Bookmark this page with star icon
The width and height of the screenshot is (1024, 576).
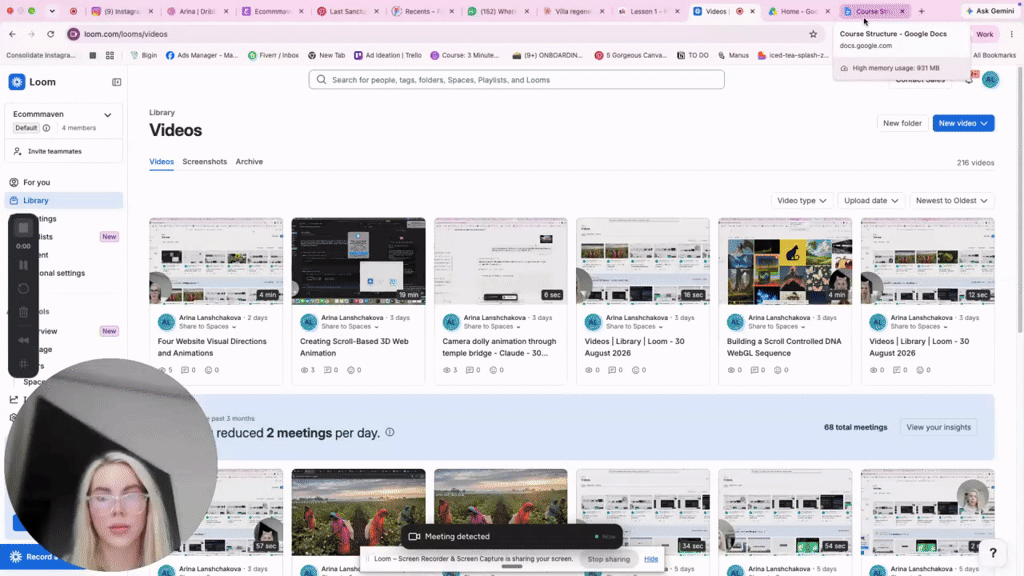click(x=813, y=34)
